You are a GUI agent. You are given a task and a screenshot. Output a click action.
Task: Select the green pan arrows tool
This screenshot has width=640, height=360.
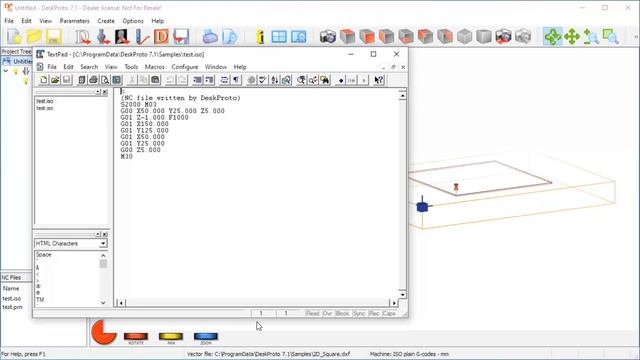572,37
